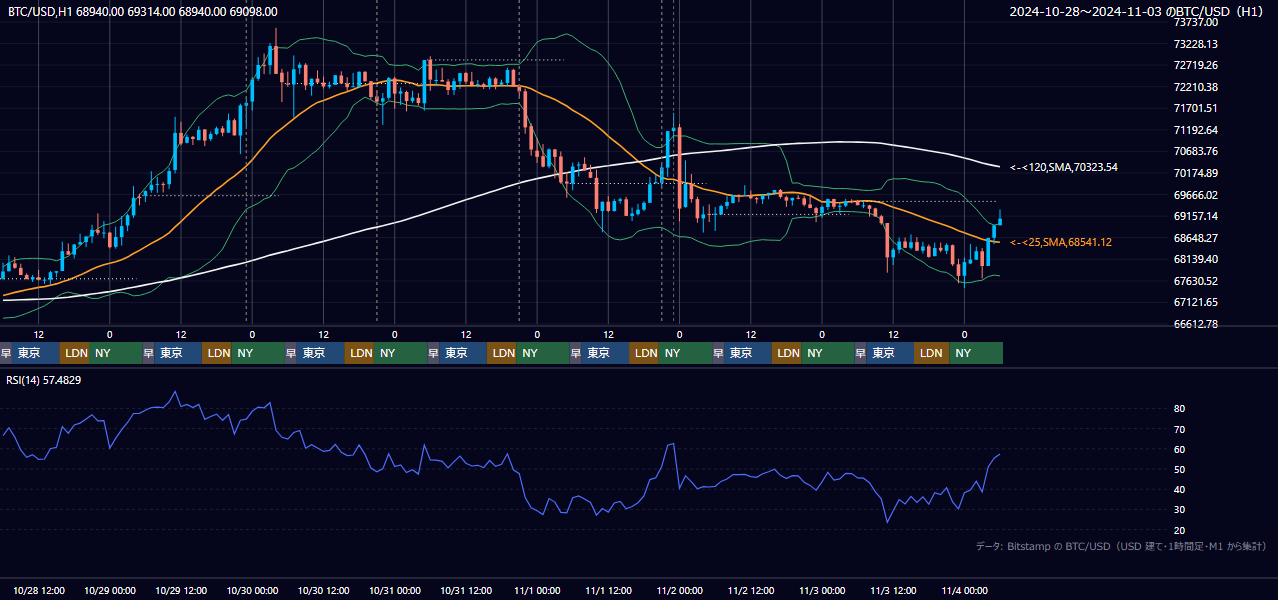
Task: Click the RSI(14) 57.4829 indicator label
Action: pyautogui.click(x=44, y=380)
